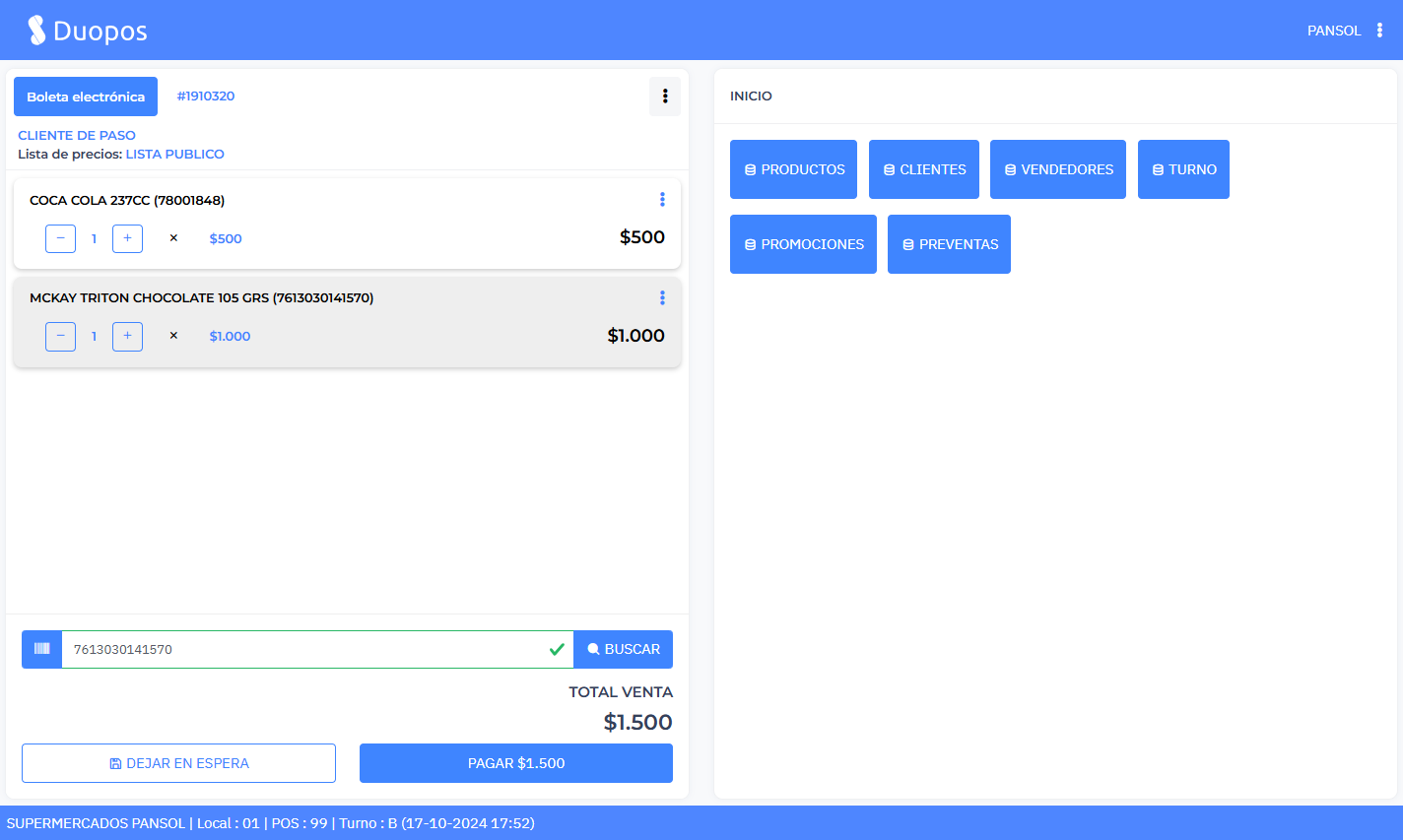1403x840 pixels.
Task: Open McKay Triton item options menu
Action: pos(662,297)
